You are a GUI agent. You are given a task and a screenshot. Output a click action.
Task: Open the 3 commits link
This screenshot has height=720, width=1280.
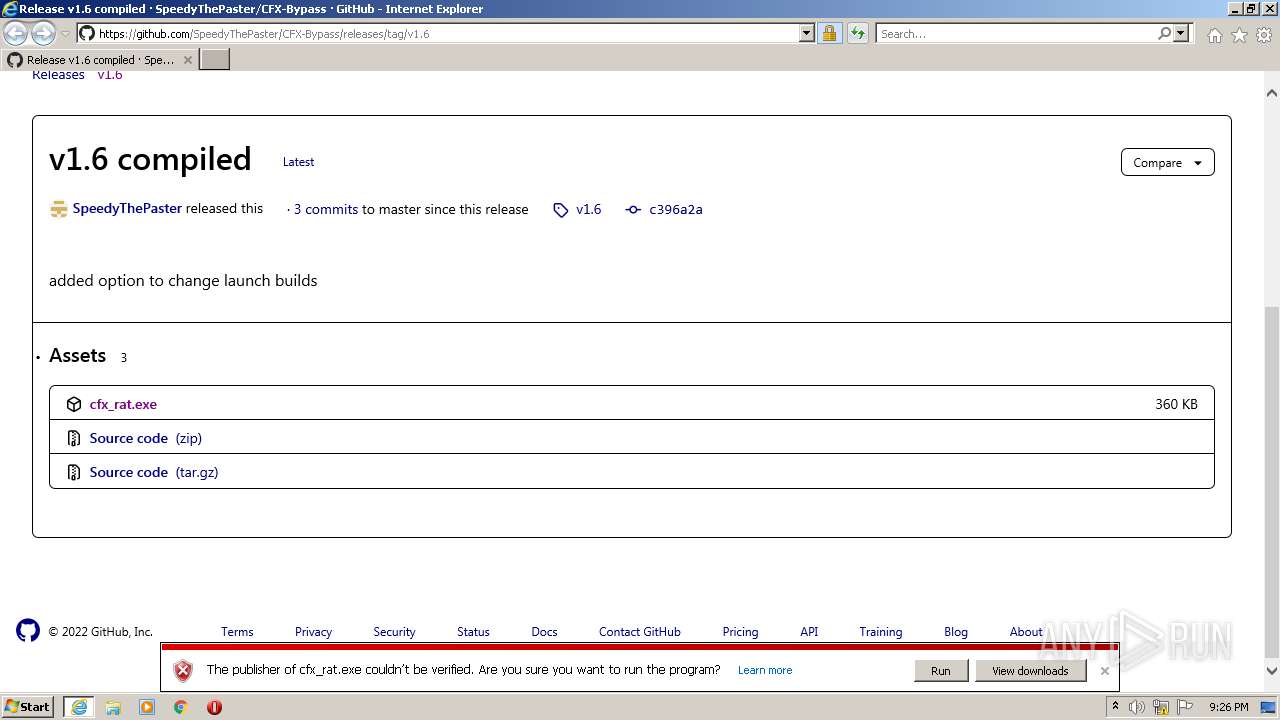click(x=326, y=209)
